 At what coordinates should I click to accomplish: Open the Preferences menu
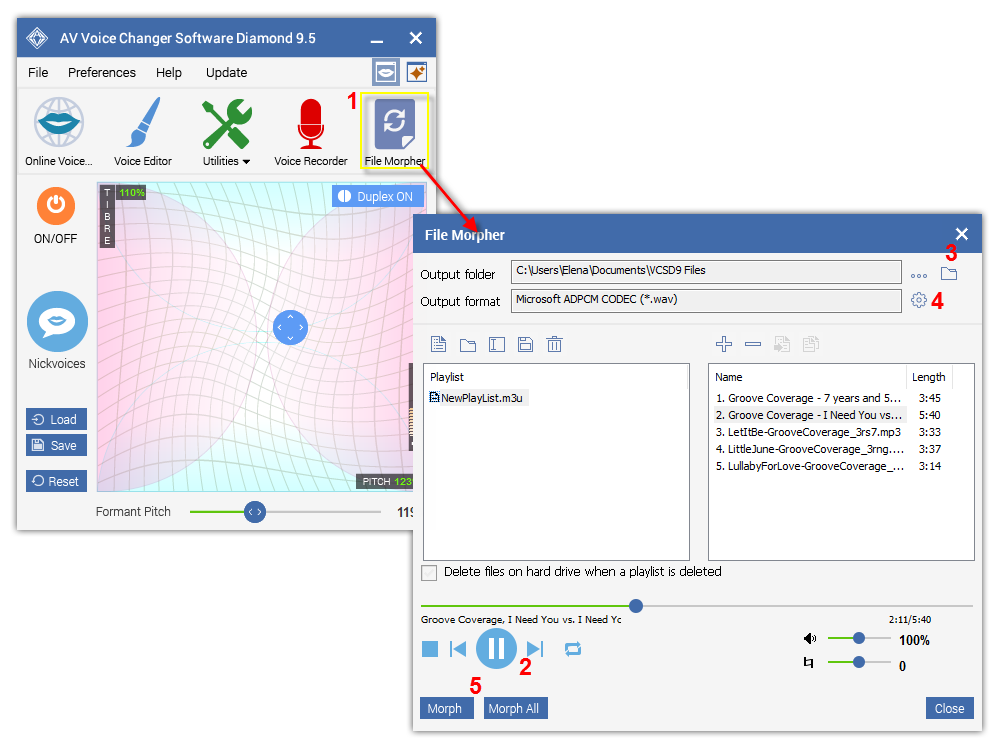[x=102, y=73]
